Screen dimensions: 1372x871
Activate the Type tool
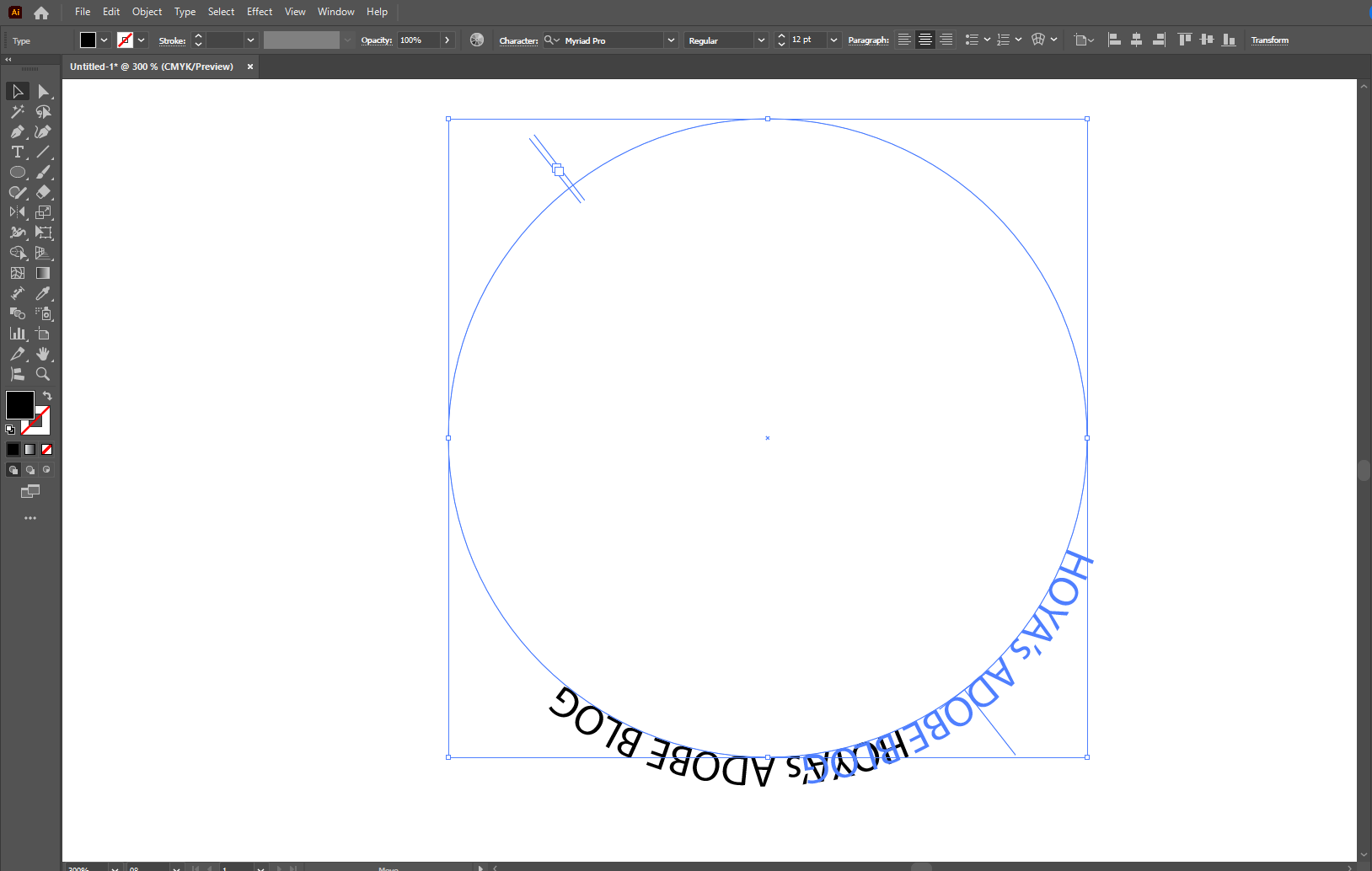pyautogui.click(x=18, y=152)
